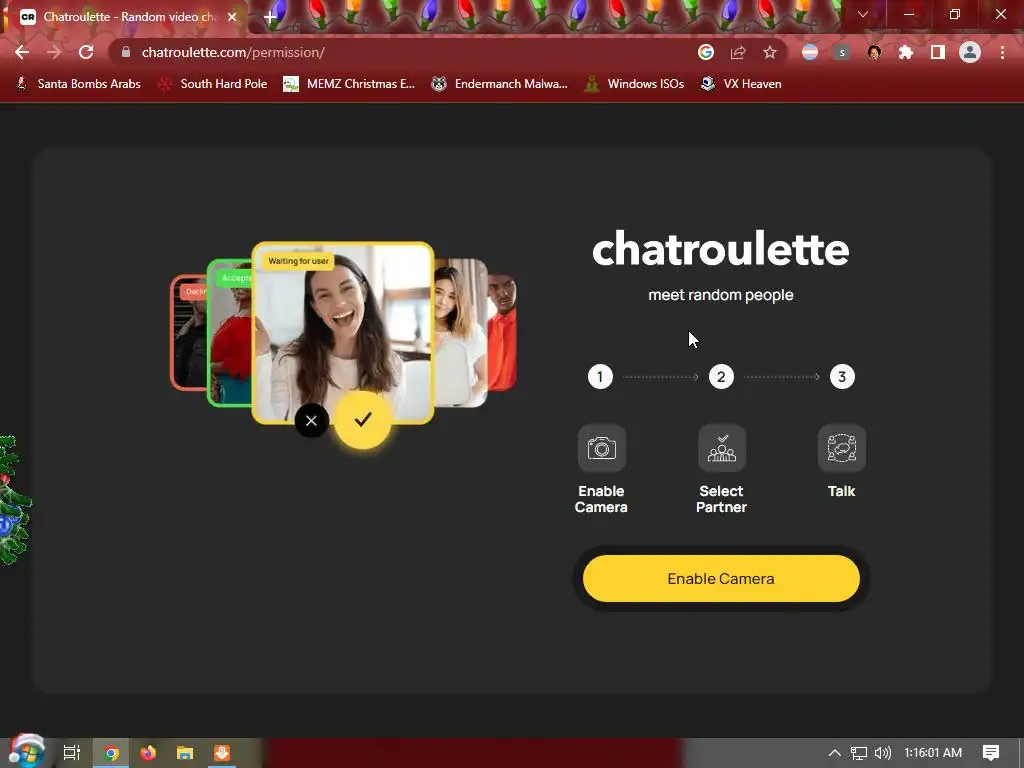Click the Waiting for user label
Viewport: 1024px width, 768px height.
[298, 261]
